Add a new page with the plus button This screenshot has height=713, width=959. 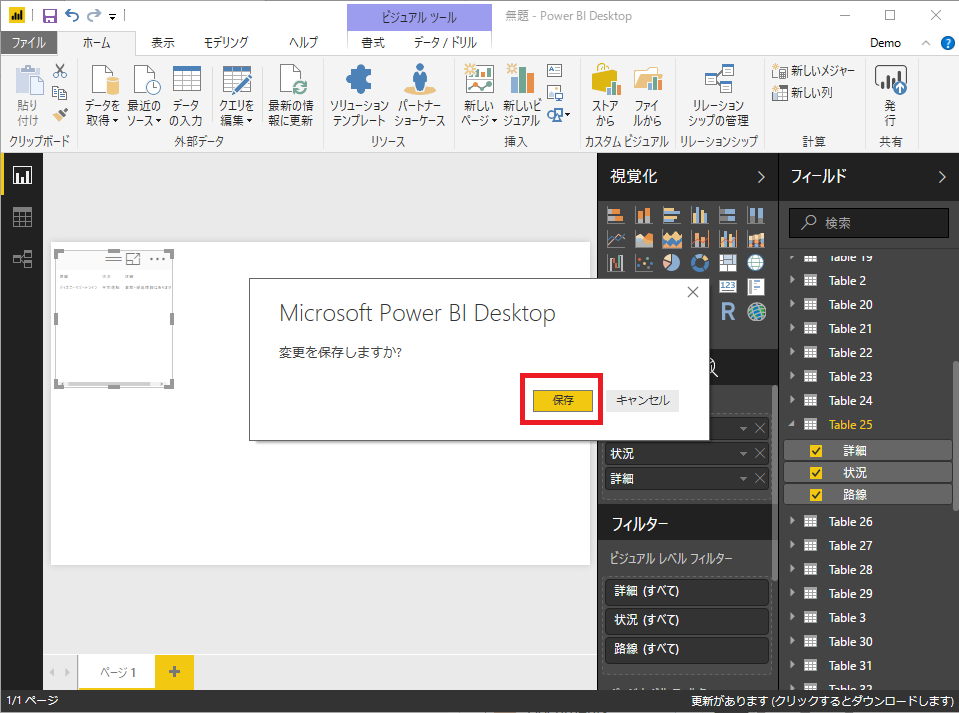pyautogui.click(x=174, y=672)
